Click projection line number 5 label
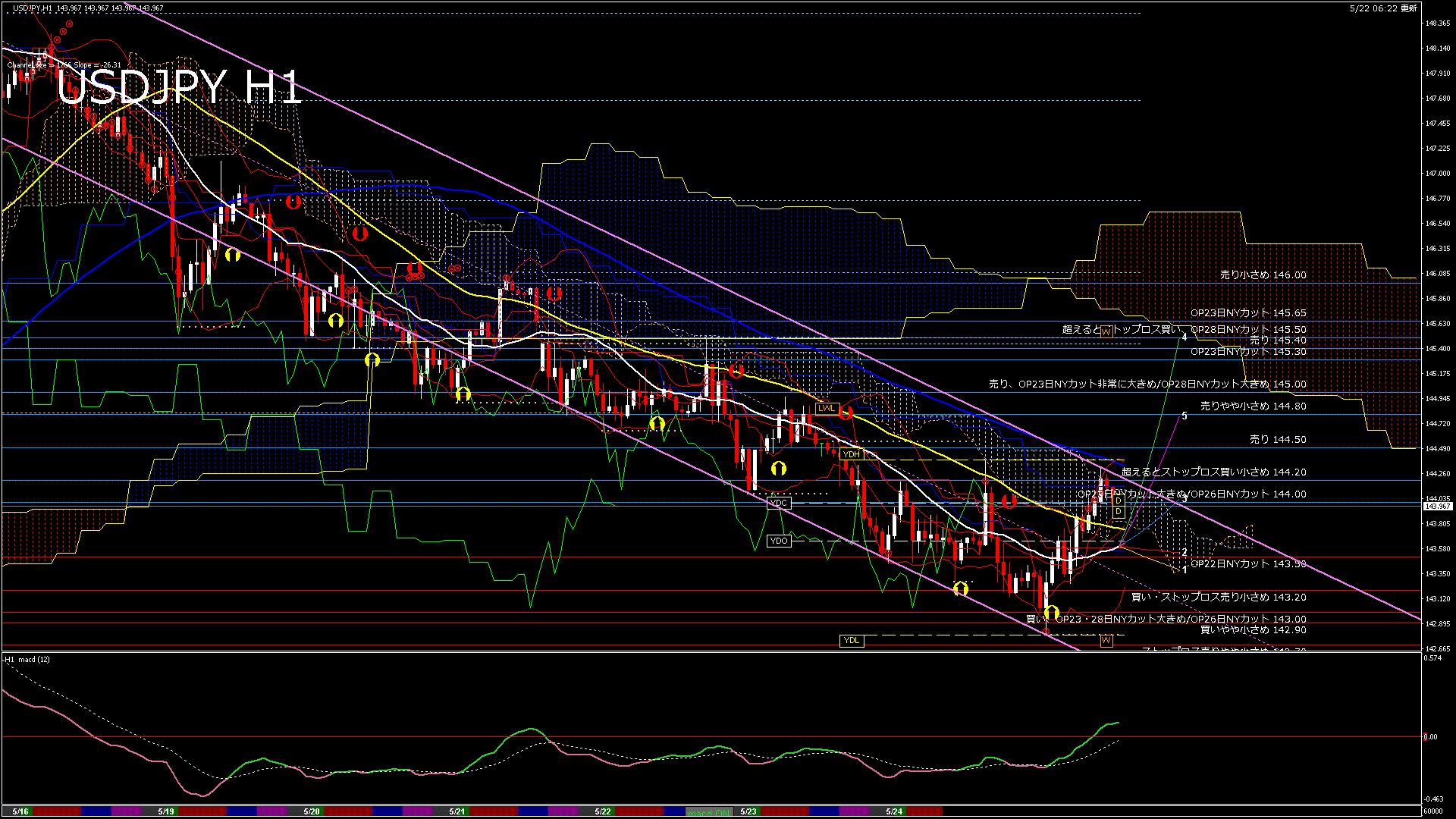The height and width of the screenshot is (819, 1456). 1185,416
